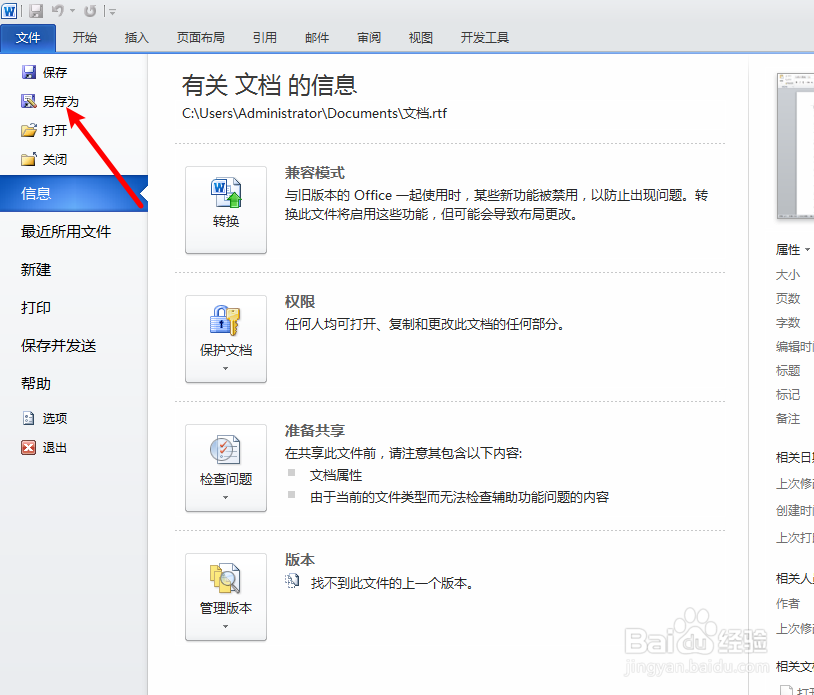
Task: Select the 信息 menu entry
Action: [x=74, y=194]
